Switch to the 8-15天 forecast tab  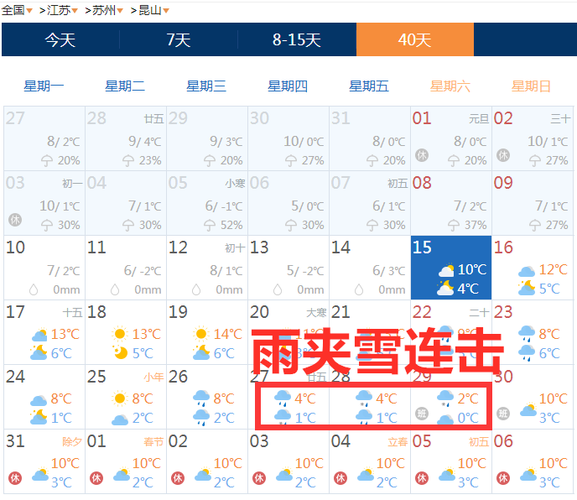[297, 40]
